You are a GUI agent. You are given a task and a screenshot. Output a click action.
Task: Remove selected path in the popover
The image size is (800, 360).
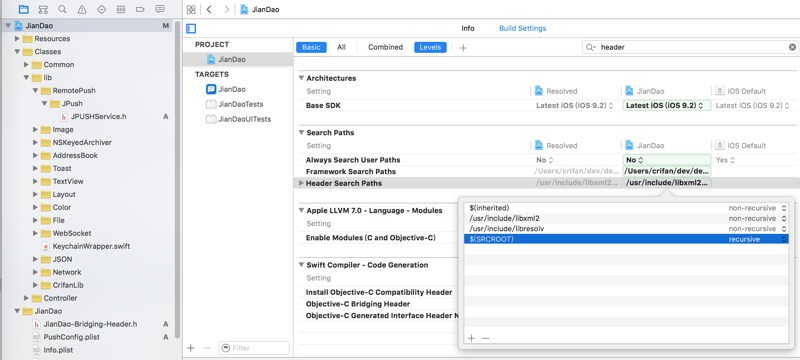tap(485, 338)
